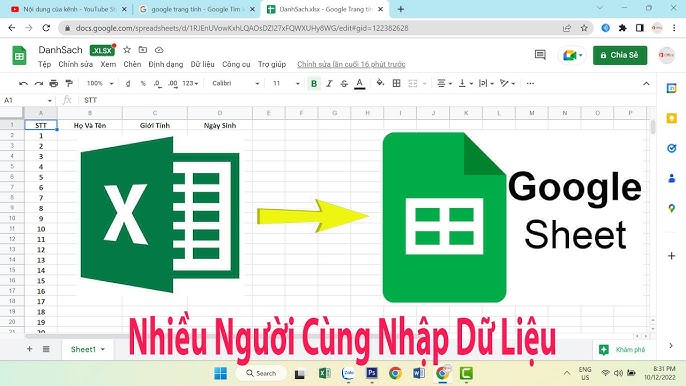Open the Trợ giúp menu
This screenshot has width=686, height=386.
272,64
